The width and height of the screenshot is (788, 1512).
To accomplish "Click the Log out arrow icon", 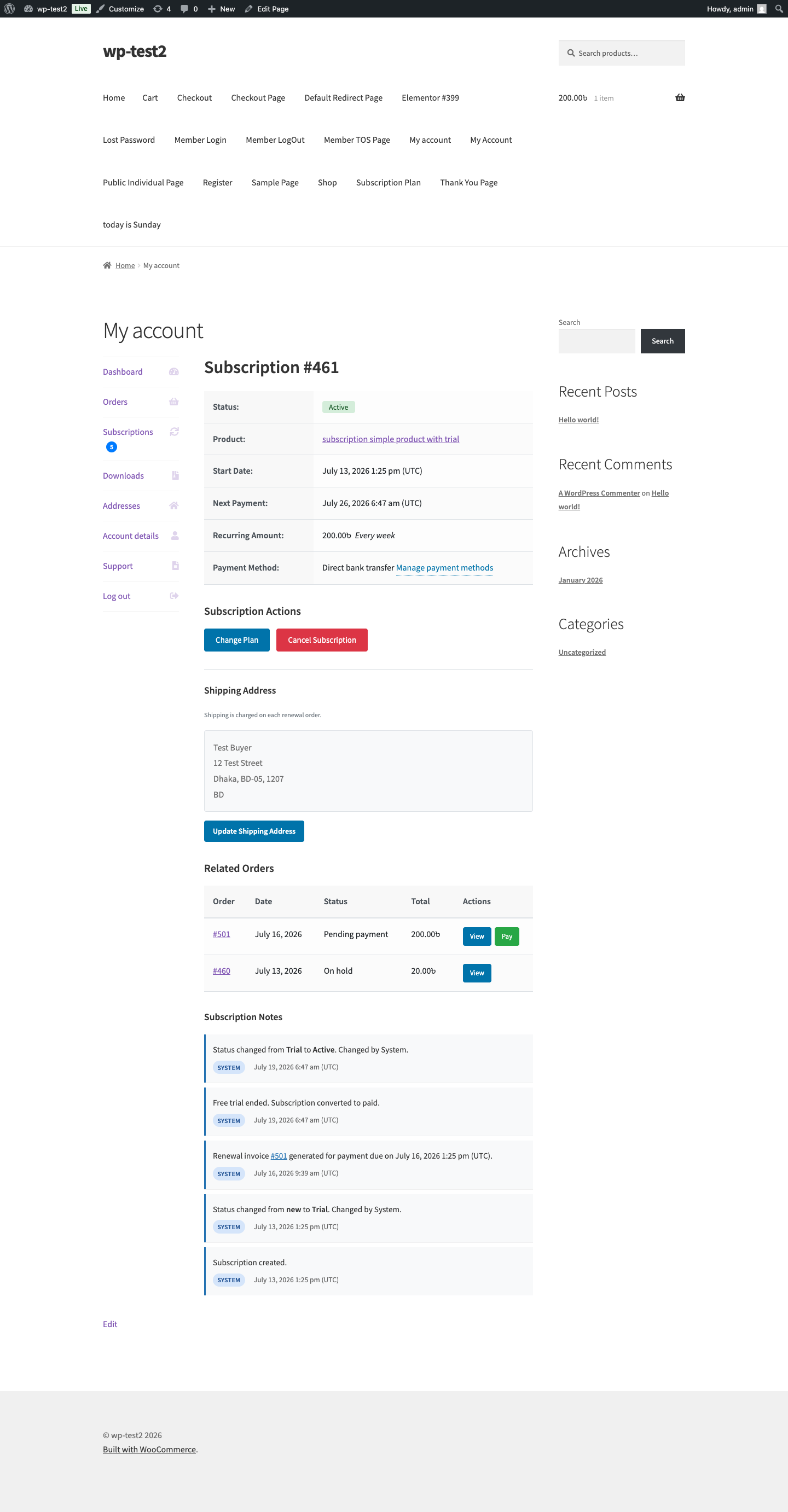I will coord(175,596).
